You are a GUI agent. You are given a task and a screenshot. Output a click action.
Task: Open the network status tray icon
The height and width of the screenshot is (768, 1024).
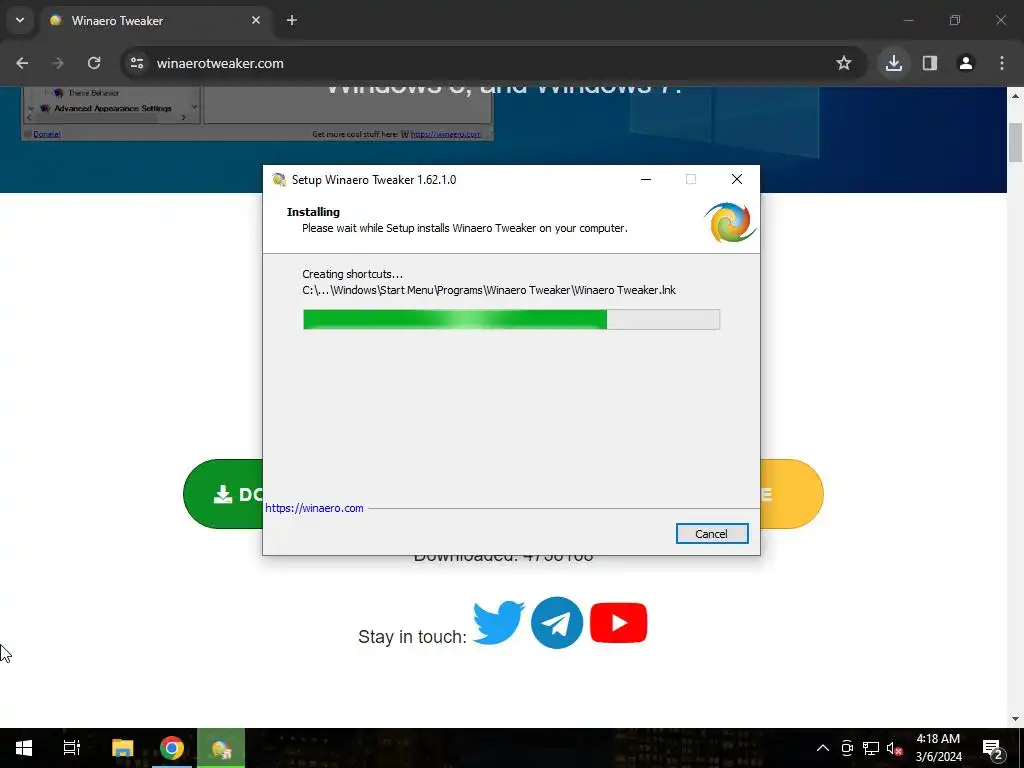pyautogui.click(x=871, y=748)
